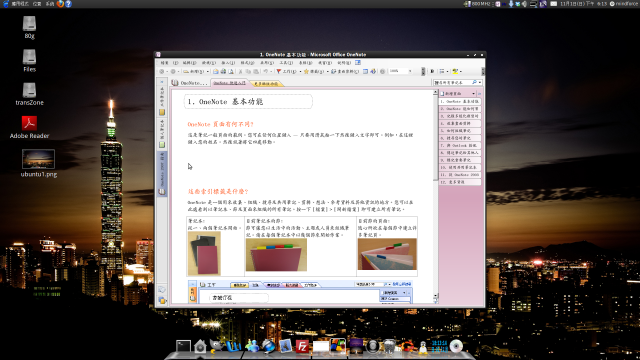Switch to the yellow section tab
Screen dimensions: 640x360
click(x=266, y=83)
